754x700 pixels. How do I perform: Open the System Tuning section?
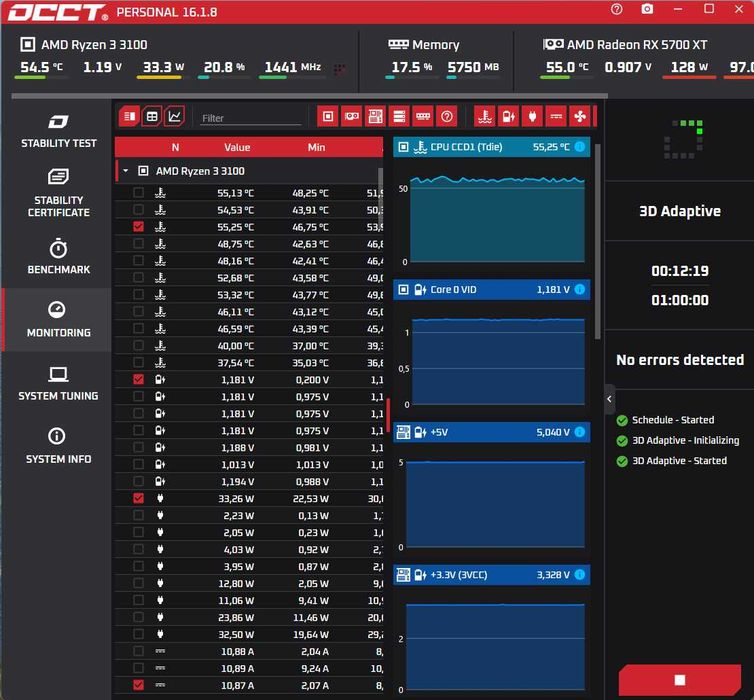(x=58, y=383)
